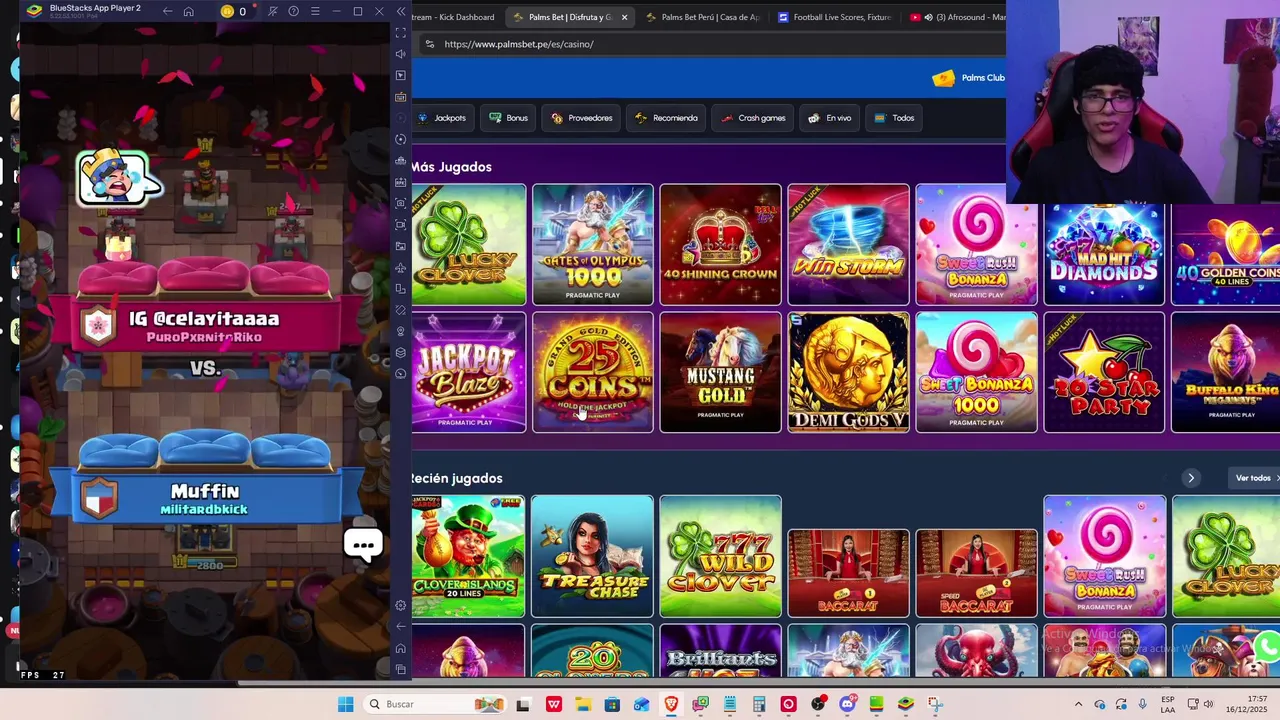Switch to Palms Bet Perú tab
This screenshot has height=720, width=1280.
point(702,17)
